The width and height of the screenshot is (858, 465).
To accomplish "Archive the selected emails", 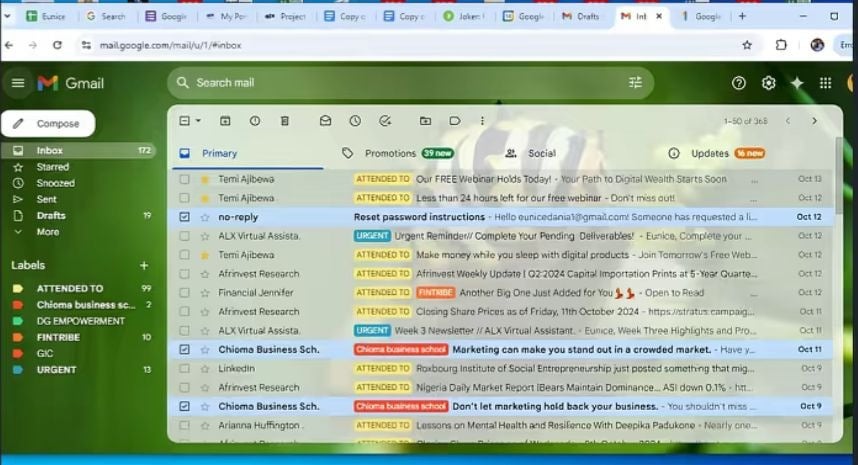I will pyautogui.click(x=225, y=121).
